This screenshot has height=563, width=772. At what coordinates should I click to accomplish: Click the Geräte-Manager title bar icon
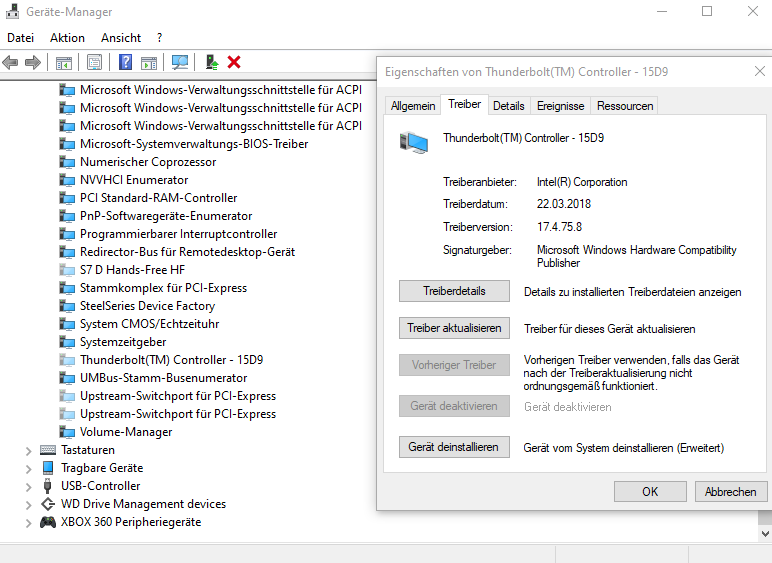[x=12, y=11]
